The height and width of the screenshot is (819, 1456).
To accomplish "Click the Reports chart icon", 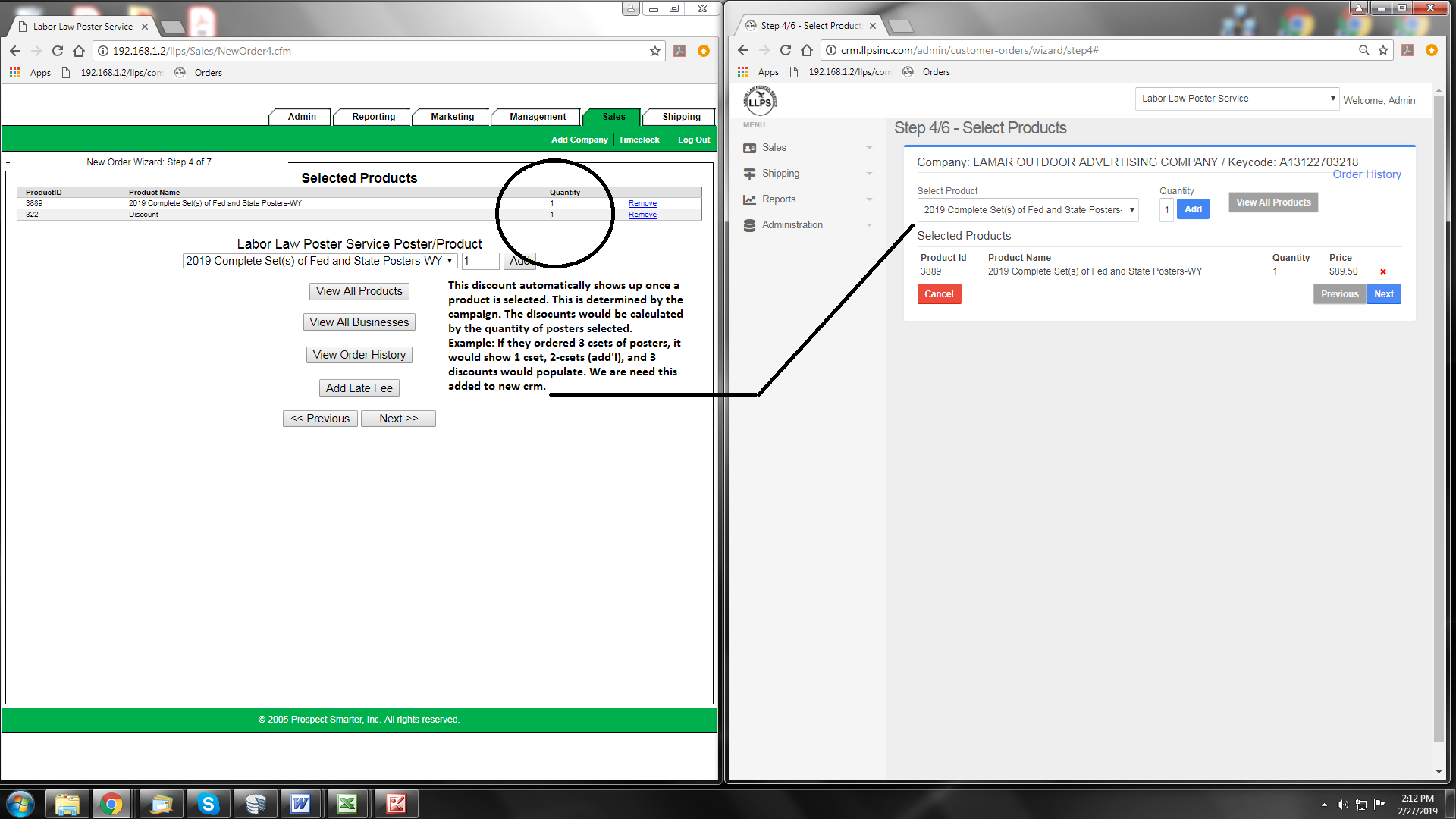I will tap(749, 199).
